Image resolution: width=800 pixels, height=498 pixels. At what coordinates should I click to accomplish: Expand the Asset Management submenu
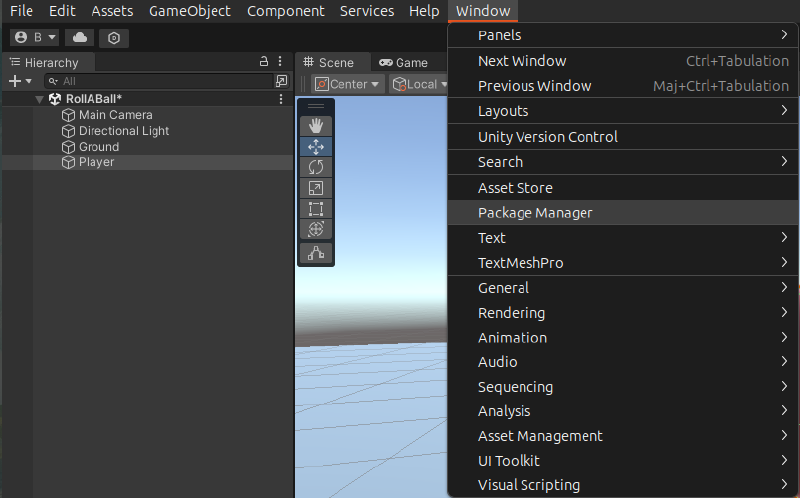623,436
